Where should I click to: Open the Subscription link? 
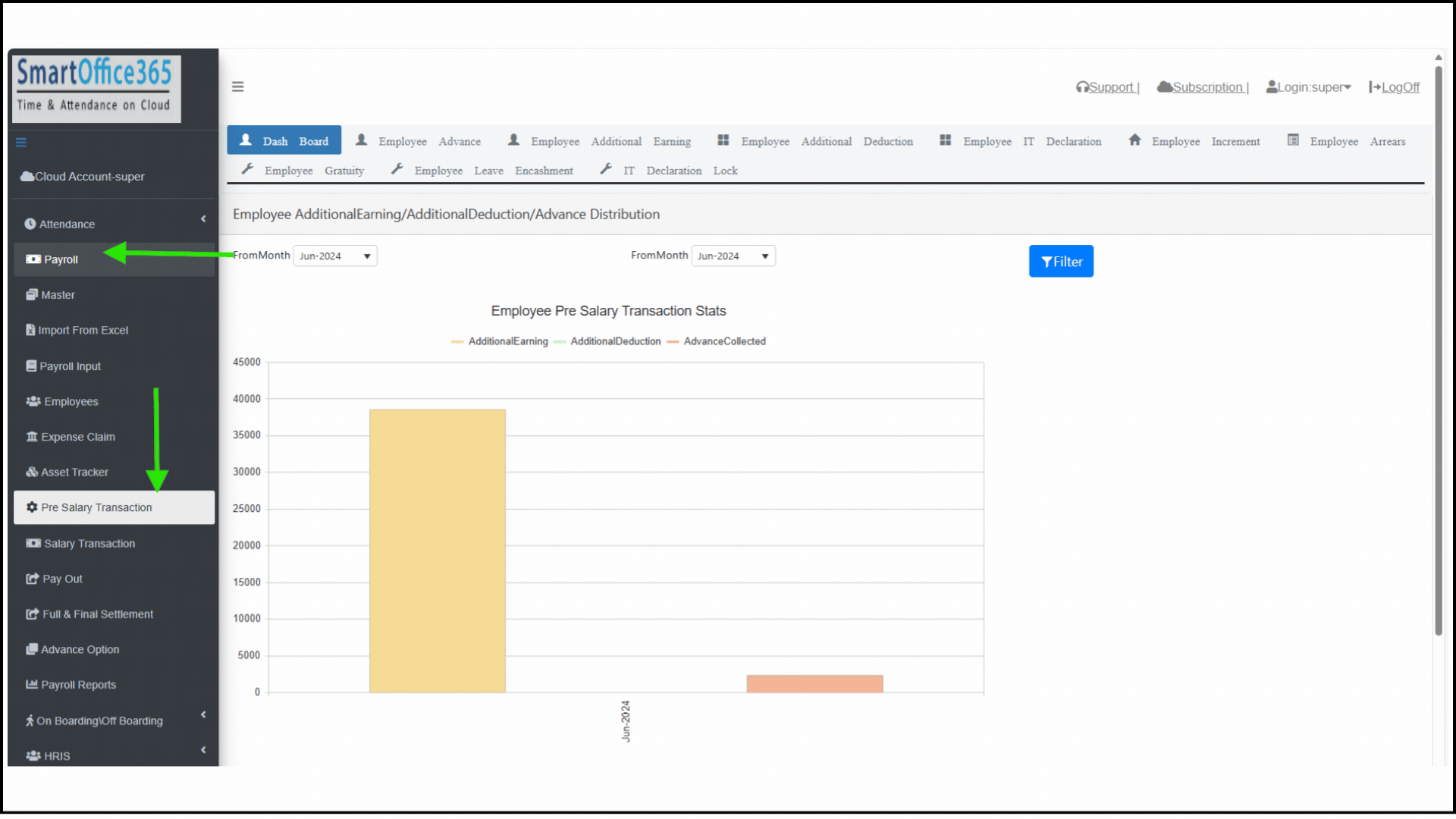click(1203, 87)
